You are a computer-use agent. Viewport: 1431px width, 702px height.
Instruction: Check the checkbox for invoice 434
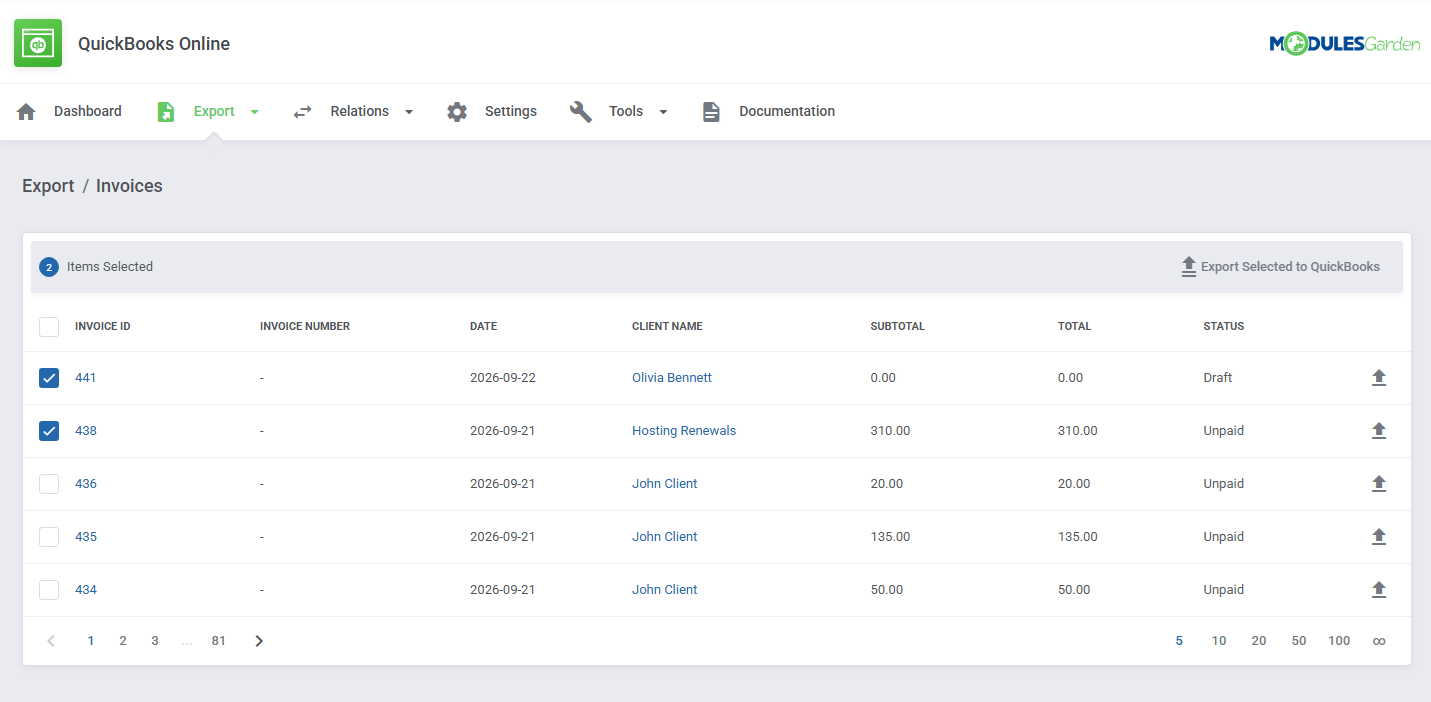pyautogui.click(x=49, y=590)
